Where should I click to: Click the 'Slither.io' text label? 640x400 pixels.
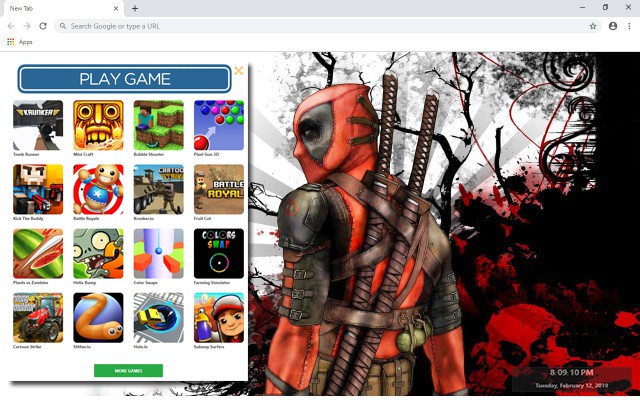pos(82,347)
